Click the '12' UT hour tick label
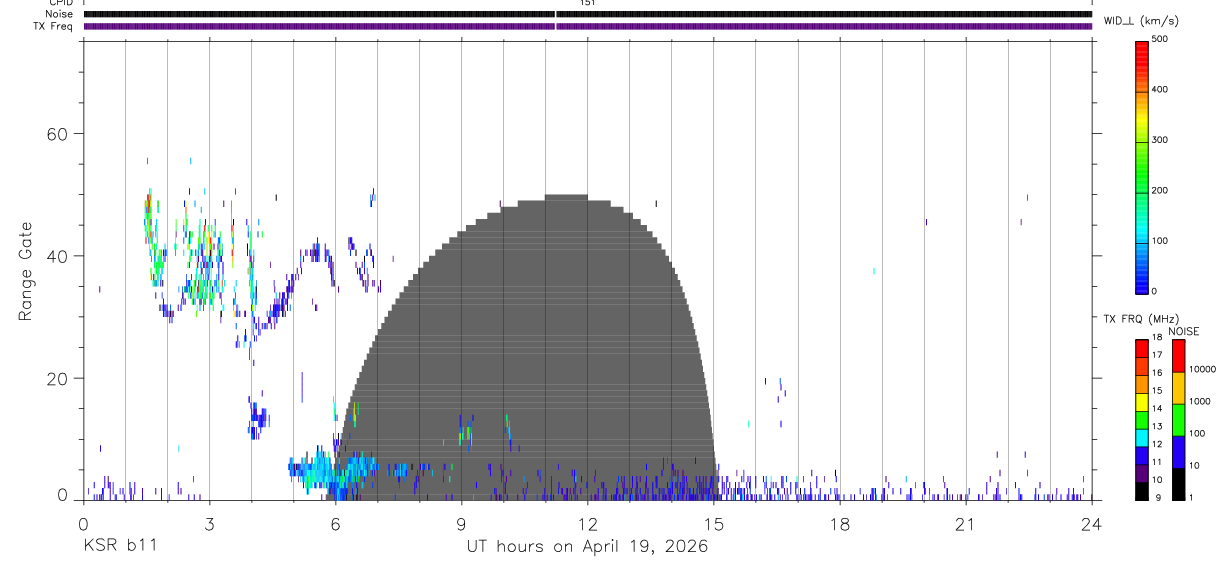The height and width of the screenshot is (567, 1228). (587, 523)
